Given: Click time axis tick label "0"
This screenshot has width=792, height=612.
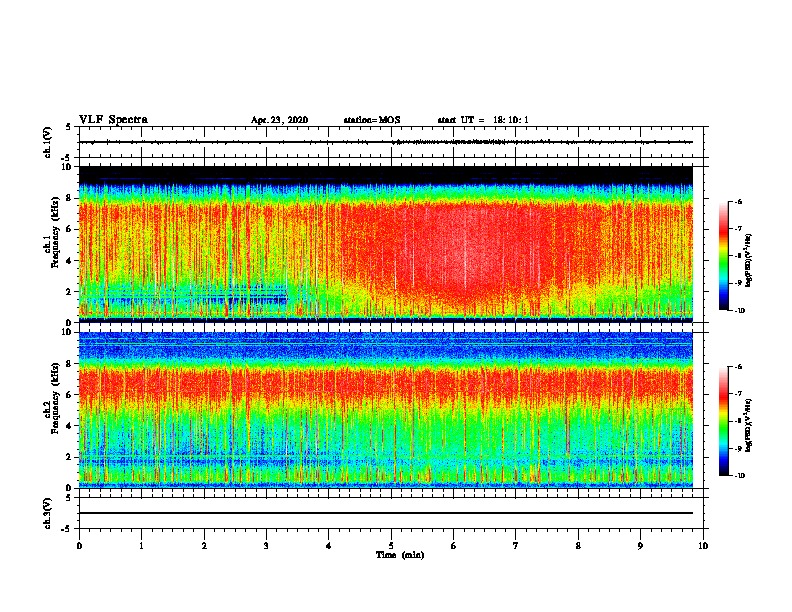Looking at the screenshot, I should 79,546.
